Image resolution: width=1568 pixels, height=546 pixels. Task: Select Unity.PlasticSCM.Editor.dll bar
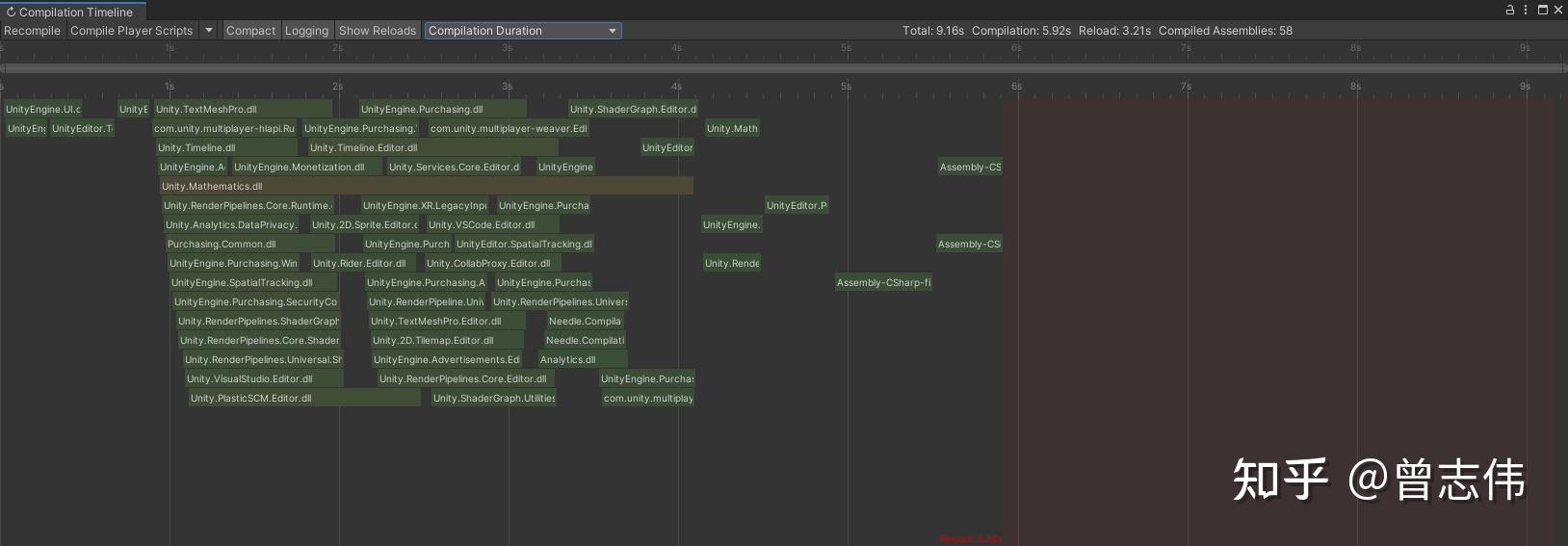[304, 398]
